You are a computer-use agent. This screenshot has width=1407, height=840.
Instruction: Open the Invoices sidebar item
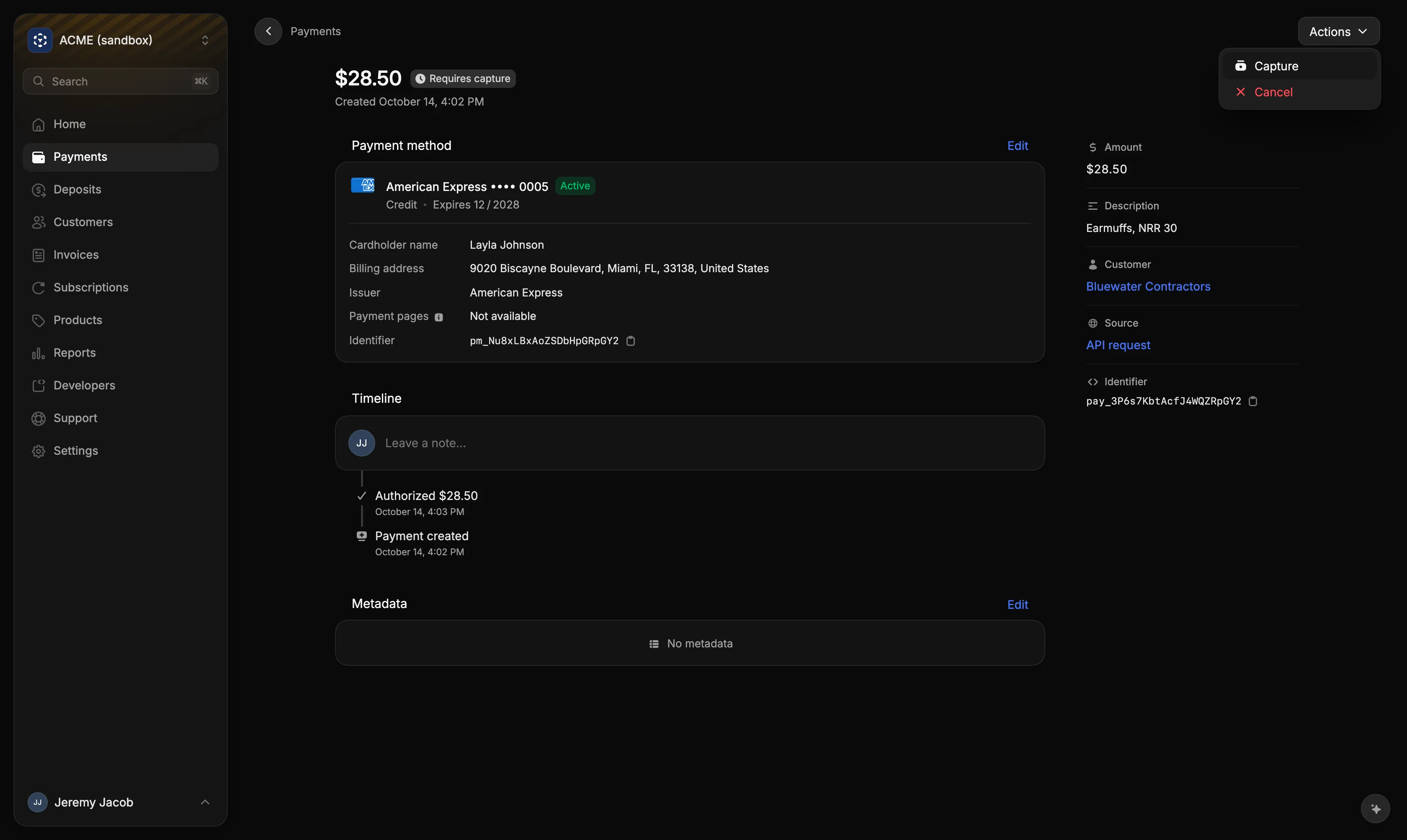pos(120,255)
